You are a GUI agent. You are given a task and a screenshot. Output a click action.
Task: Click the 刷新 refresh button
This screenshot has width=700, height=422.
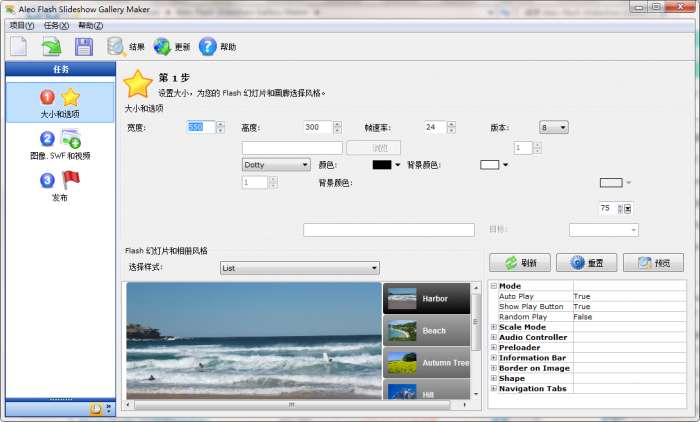pos(526,263)
